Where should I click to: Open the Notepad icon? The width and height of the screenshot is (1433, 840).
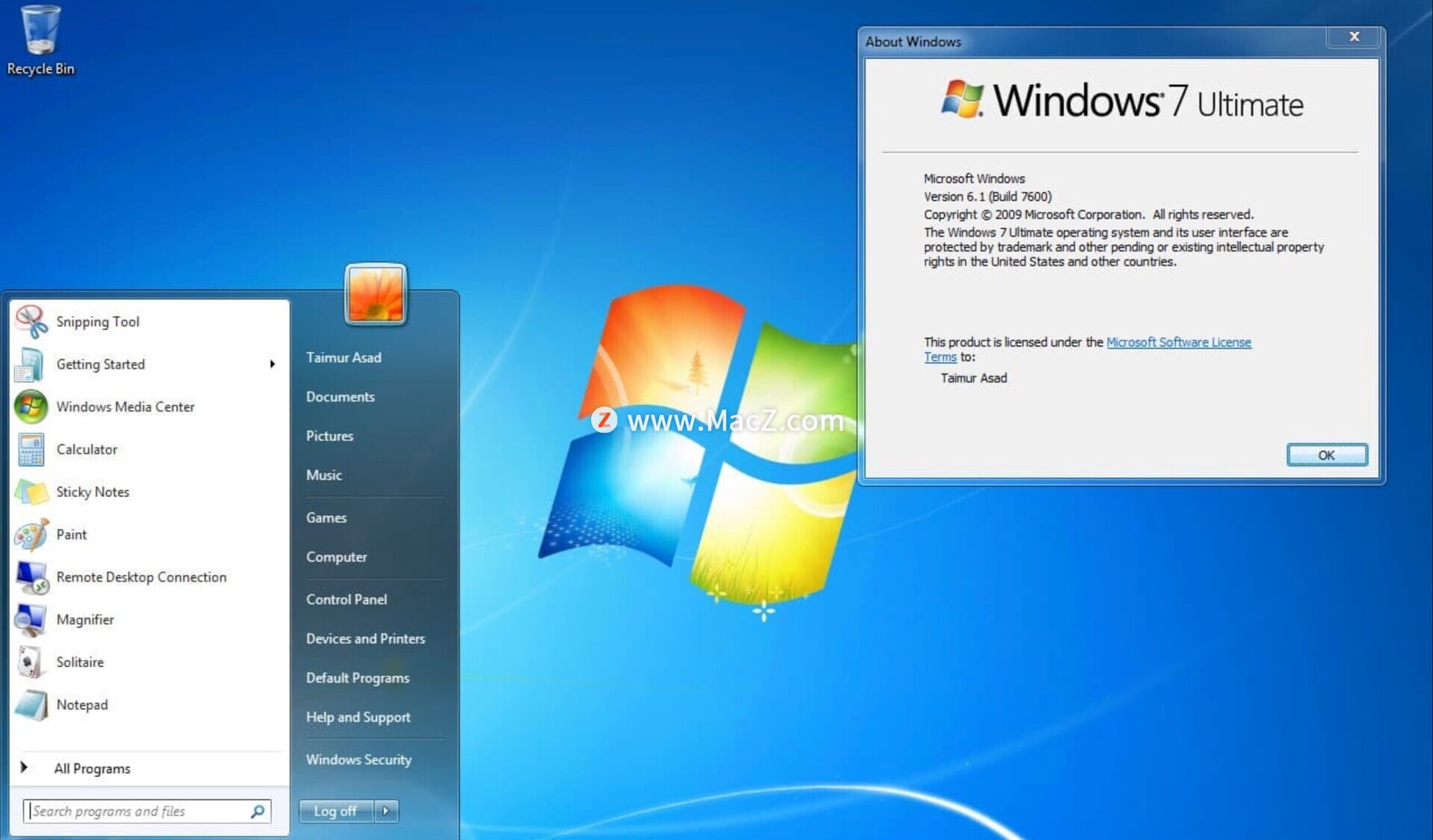pyautogui.click(x=31, y=704)
